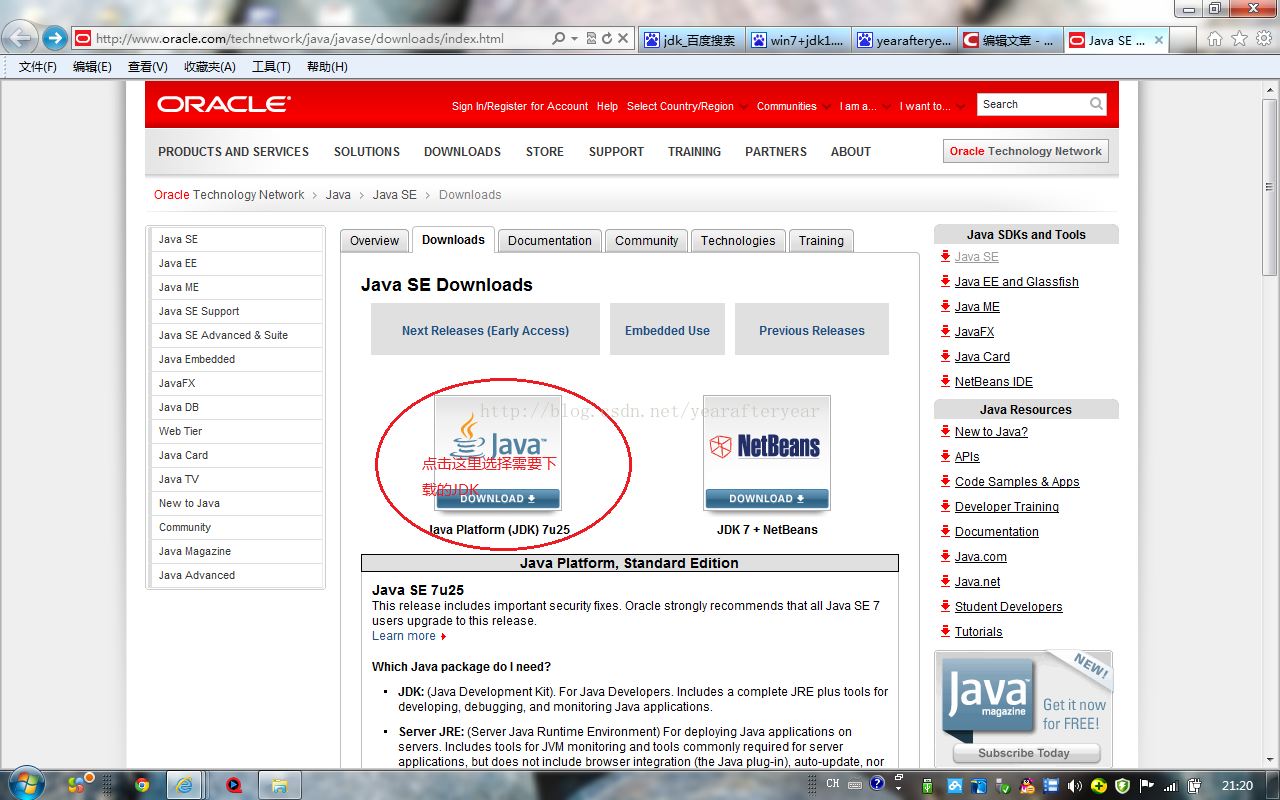This screenshot has width=1280, height=800.
Task: Click the Embedded Use button
Action: [667, 330]
